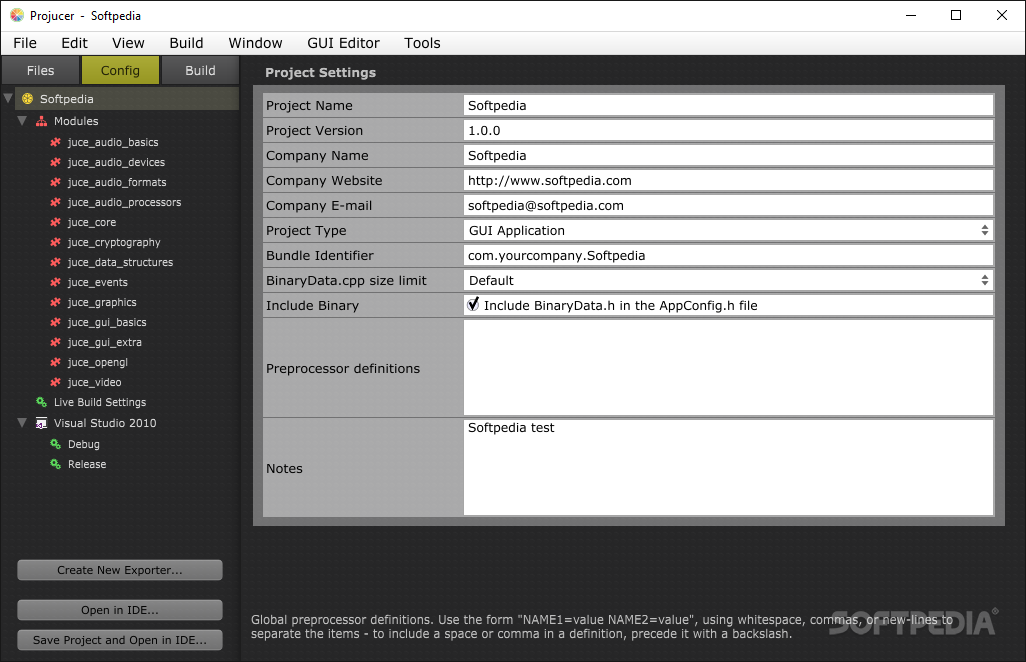Click the Project Version field
The height and width of the screenshot is (662, 1026).
tap(728, 130)
